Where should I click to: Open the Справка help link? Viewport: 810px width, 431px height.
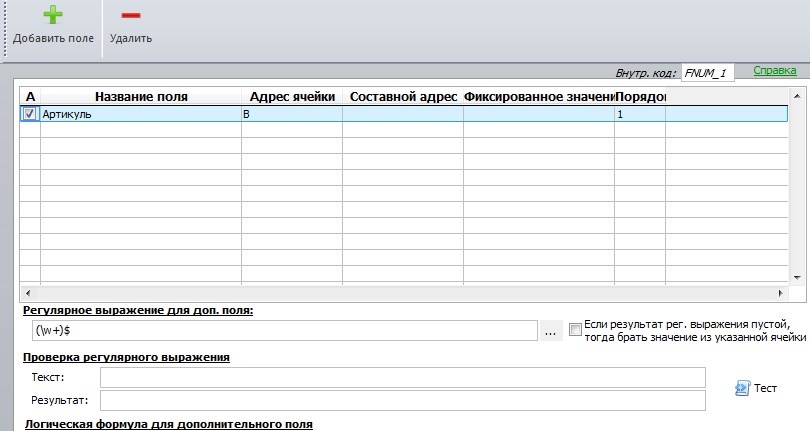(x=774, y=70)
